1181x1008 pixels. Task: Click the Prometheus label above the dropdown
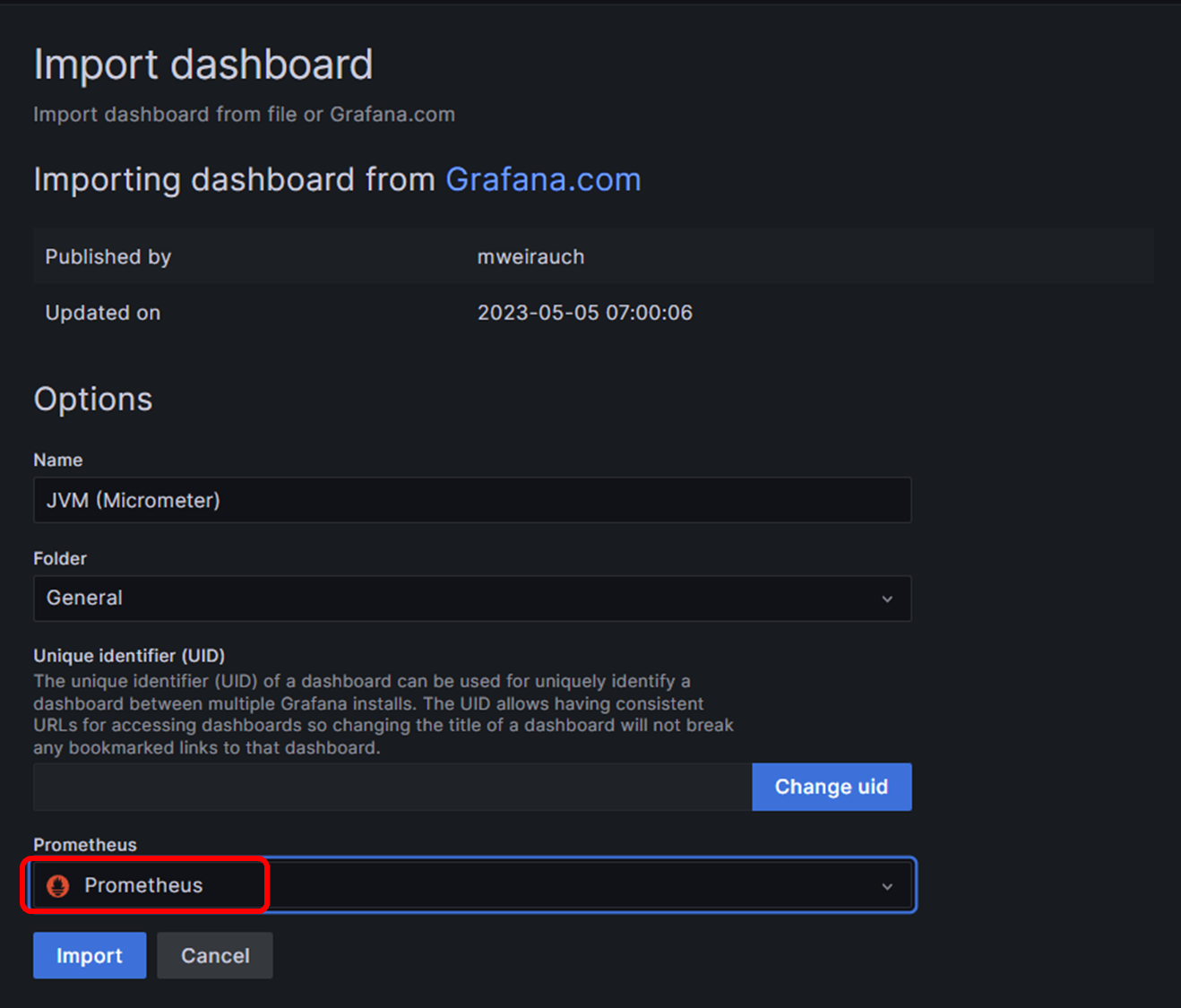pyautogui.click(x=85, y=845)
